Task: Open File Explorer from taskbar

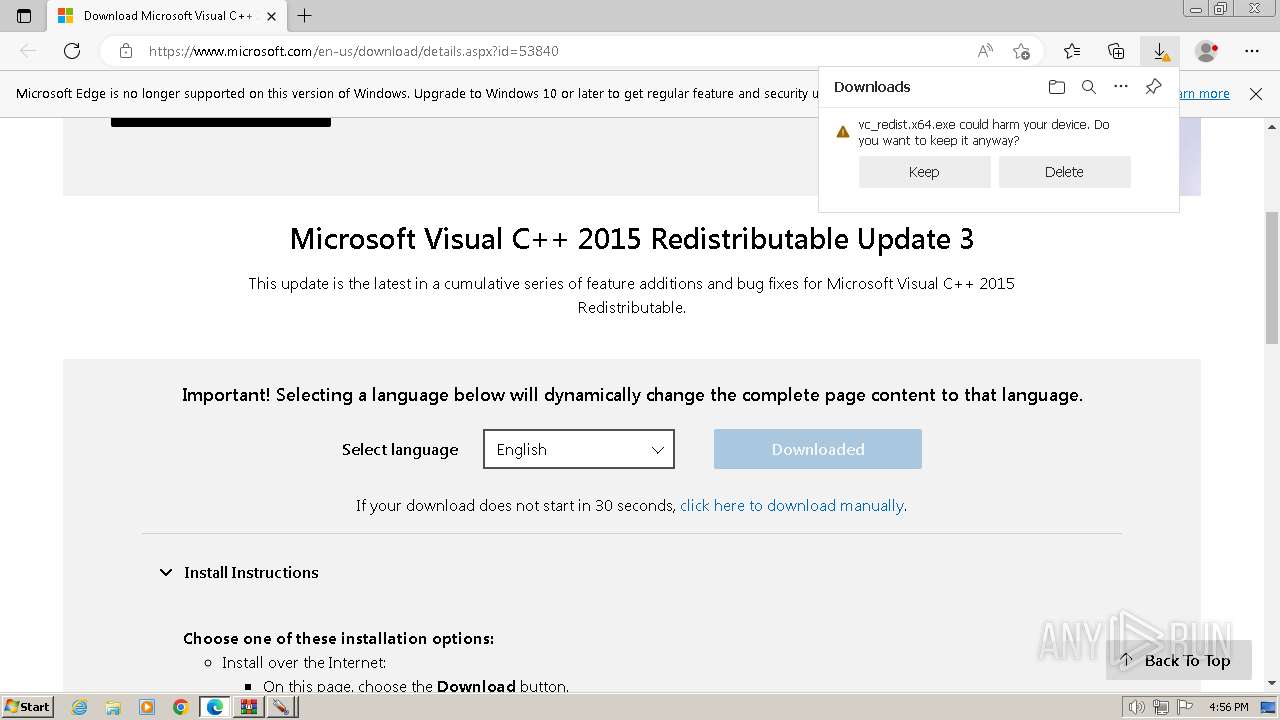Action: pos(113,707)
